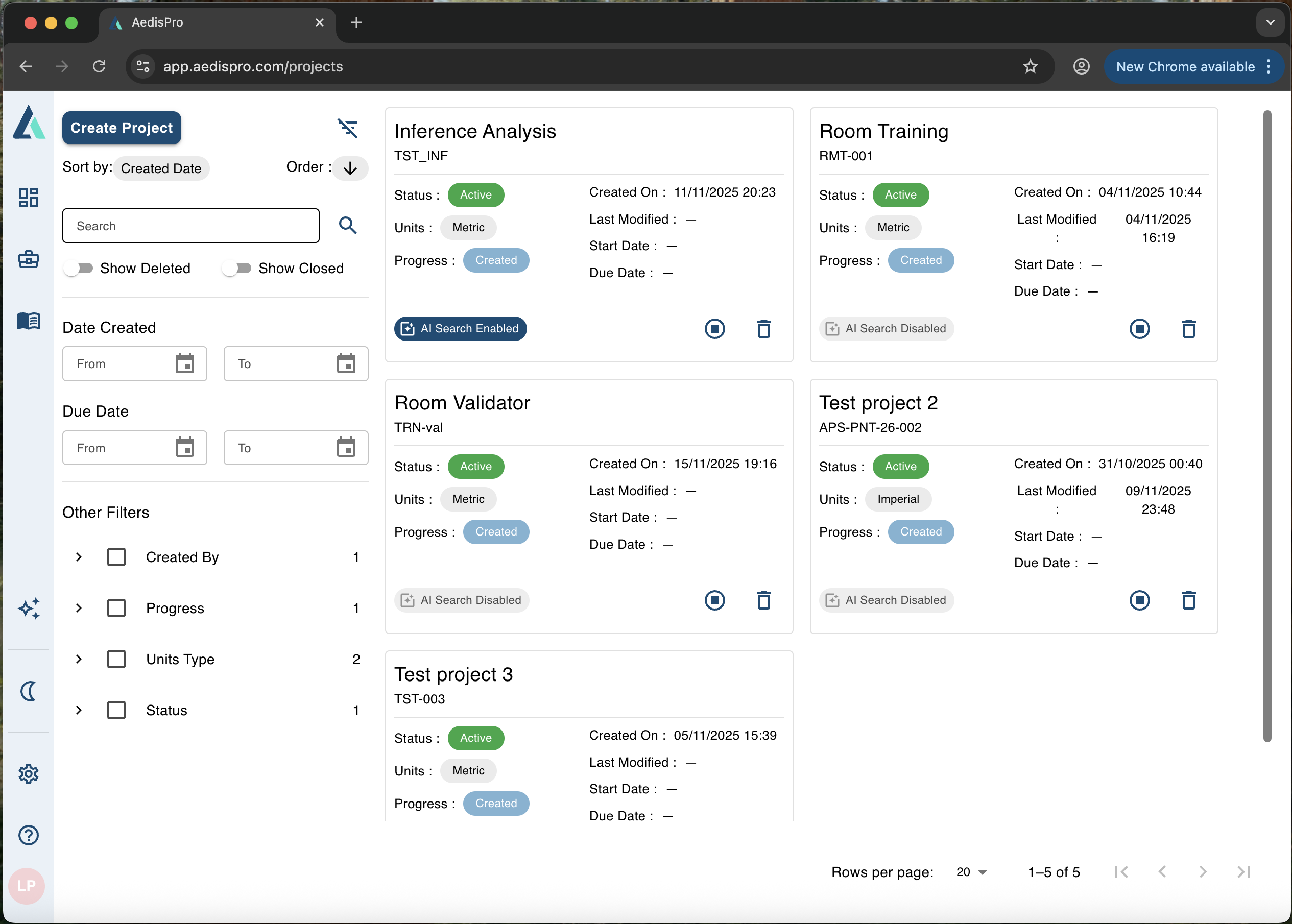
Task: Click inside the Search input field
Action: point(190,226)
